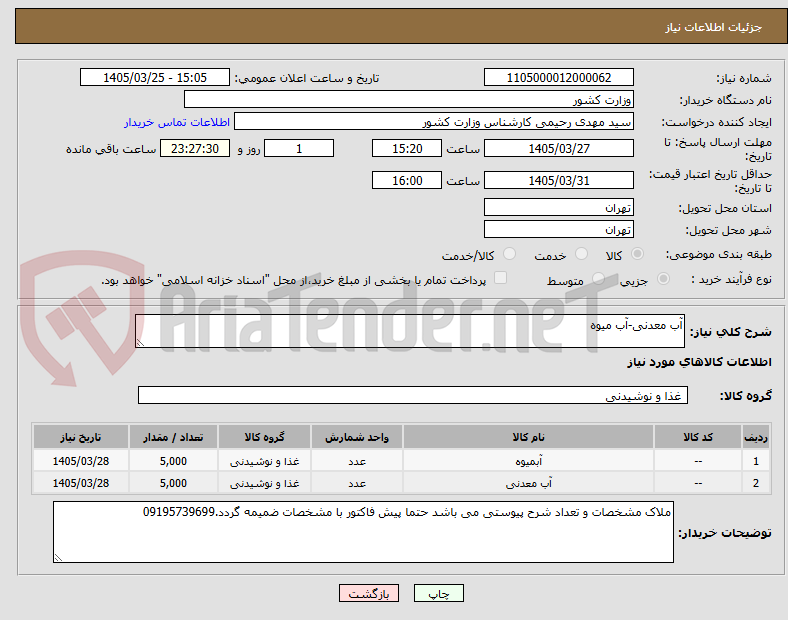This screenshot has width=788, height=620.
Task: Click the resize handle of شرح کلی نیاز box
Action: click(140, 342)
